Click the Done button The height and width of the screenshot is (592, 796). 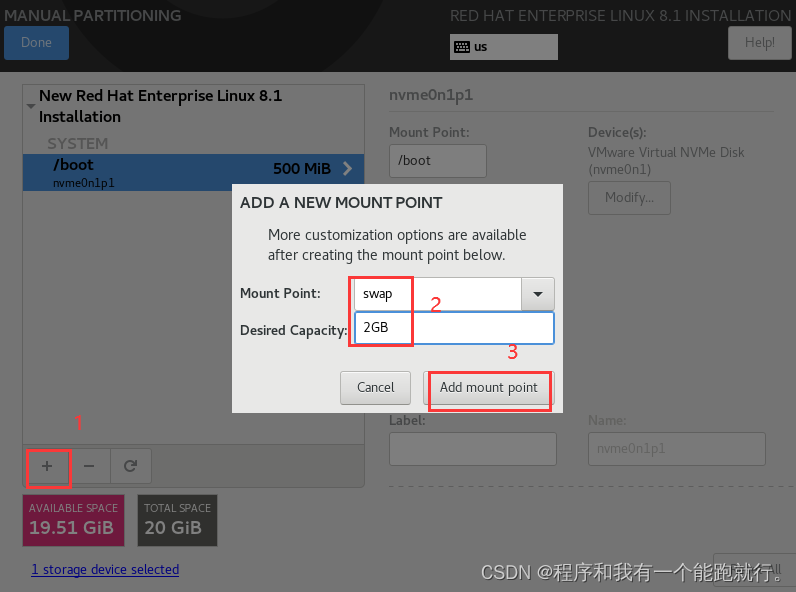click(x=37, y=43)
